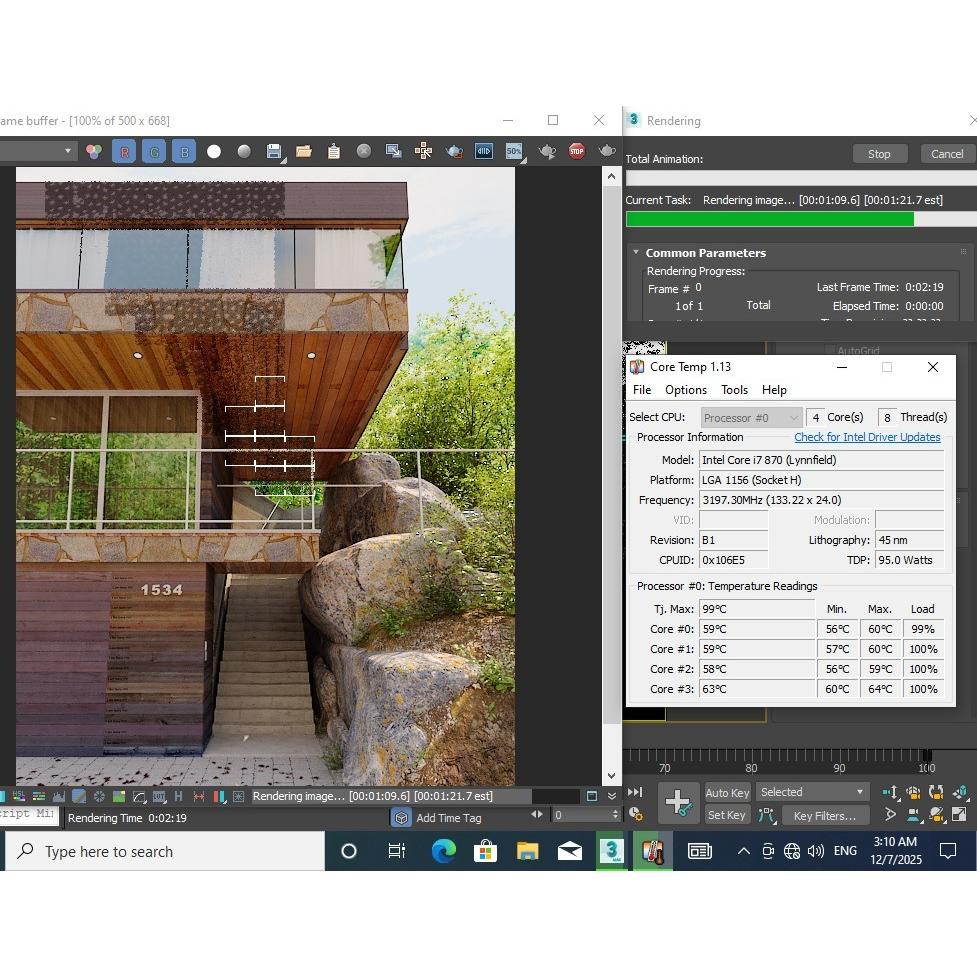Screen dimensions: 977x977
Task: Toggle the red channel R button
Action: (124, 152)
